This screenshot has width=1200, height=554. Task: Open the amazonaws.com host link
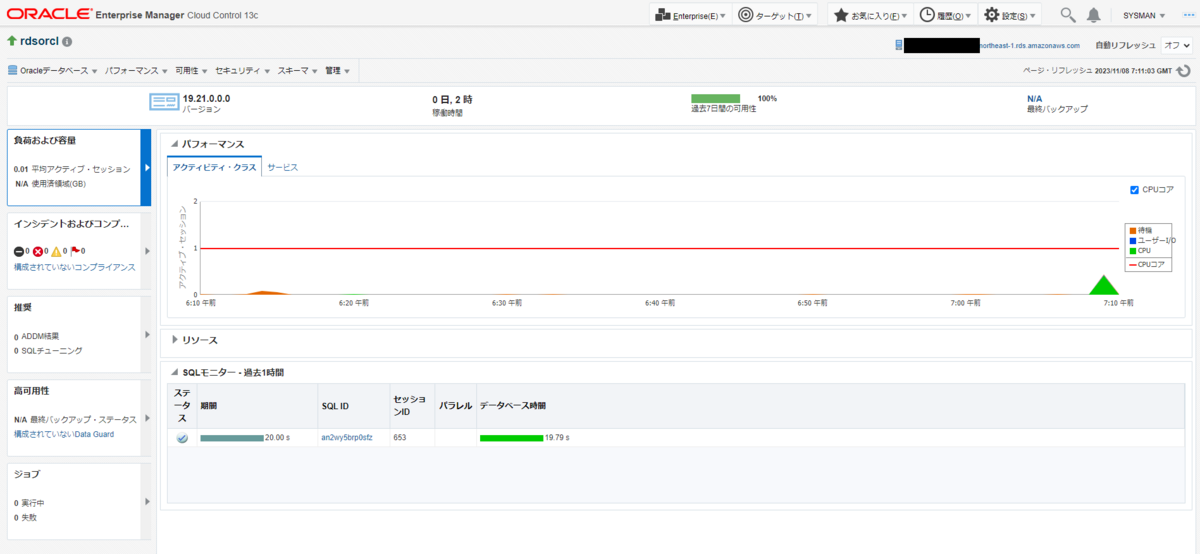tap(1029, 46)
